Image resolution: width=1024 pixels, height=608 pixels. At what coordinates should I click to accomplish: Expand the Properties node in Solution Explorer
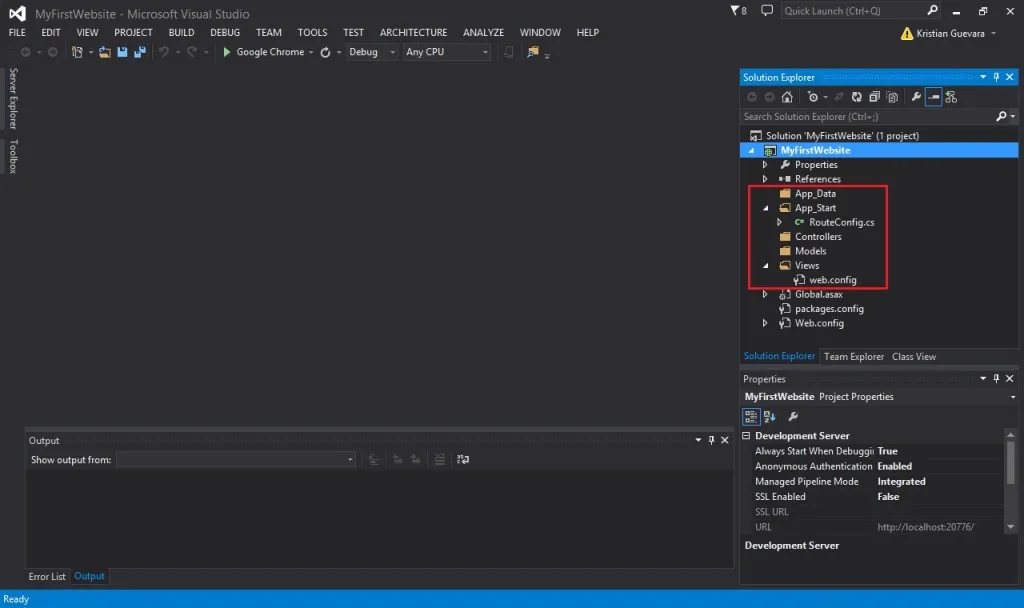coord(765,165)
